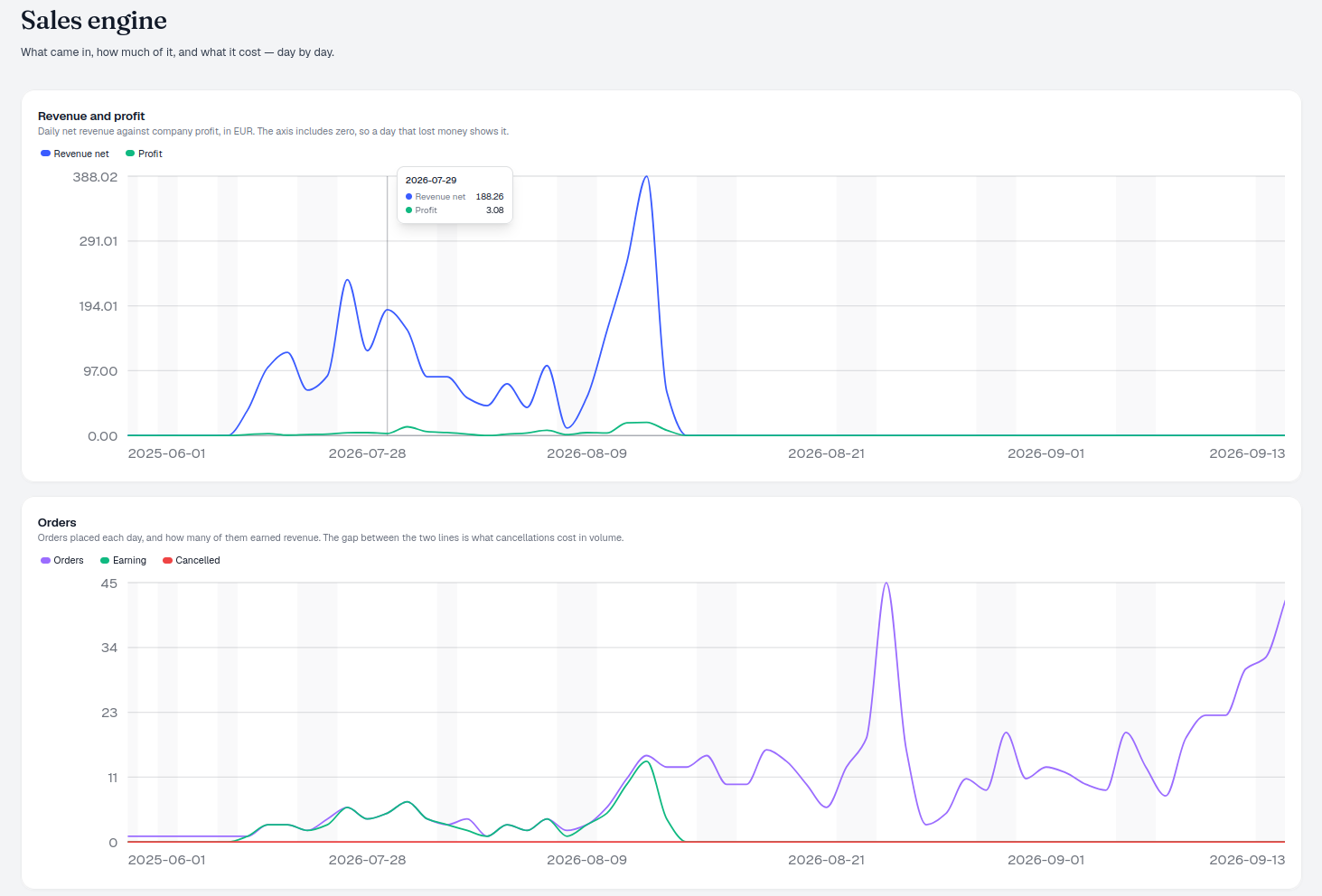1322x896 pixels.
Task: Click the 2026-09-01 label under the Orders chart
Action: (1045, 860)
